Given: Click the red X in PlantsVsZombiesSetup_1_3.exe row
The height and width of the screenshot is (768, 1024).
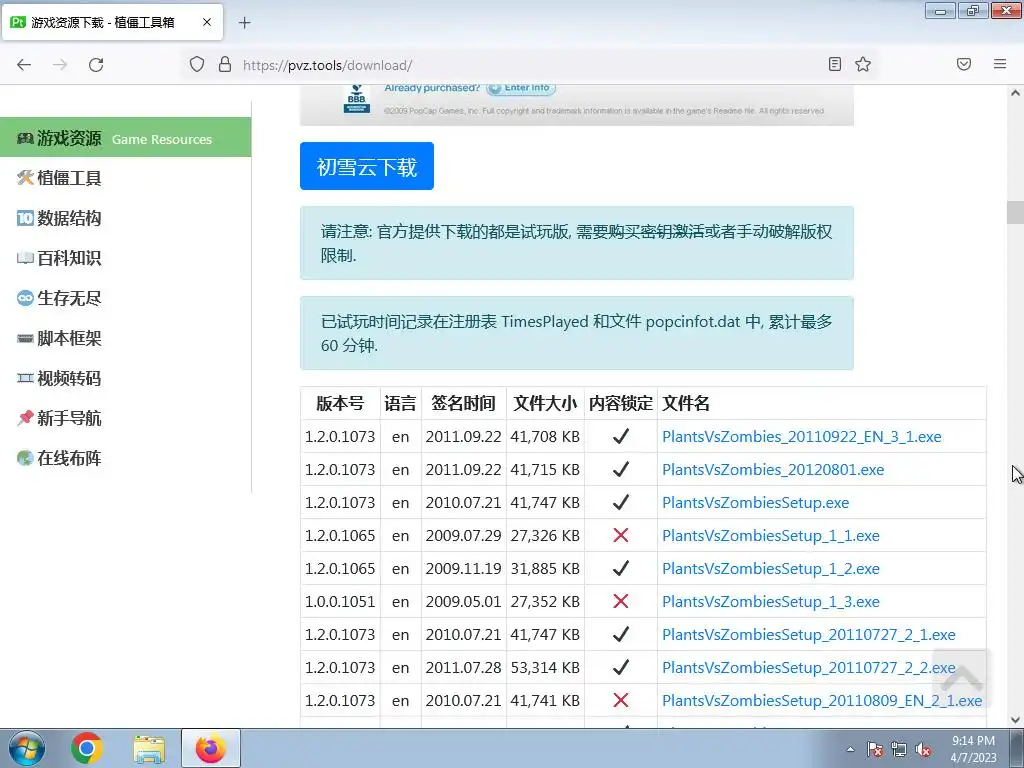Looking at the screenshot, I should tap(620, 601).
